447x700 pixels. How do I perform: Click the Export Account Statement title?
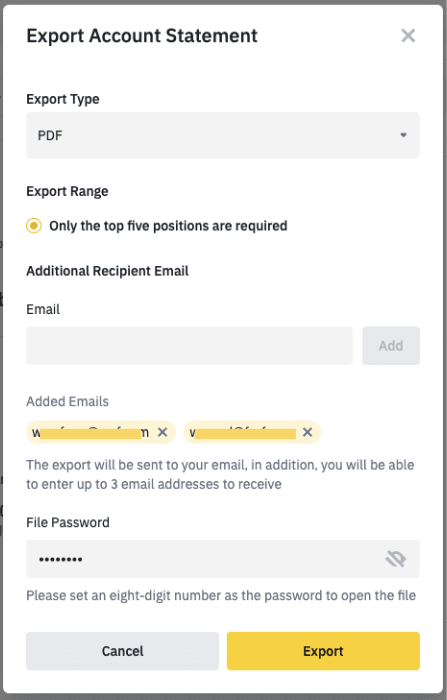coord(142,36)
